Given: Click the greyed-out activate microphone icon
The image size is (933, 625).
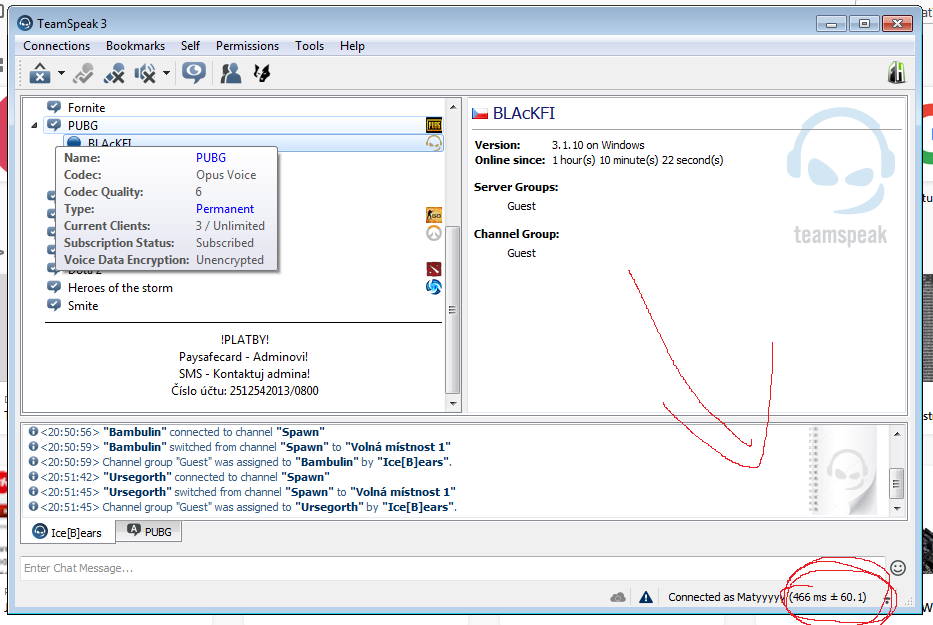Looking at the screenshot, I should point(83,73).
